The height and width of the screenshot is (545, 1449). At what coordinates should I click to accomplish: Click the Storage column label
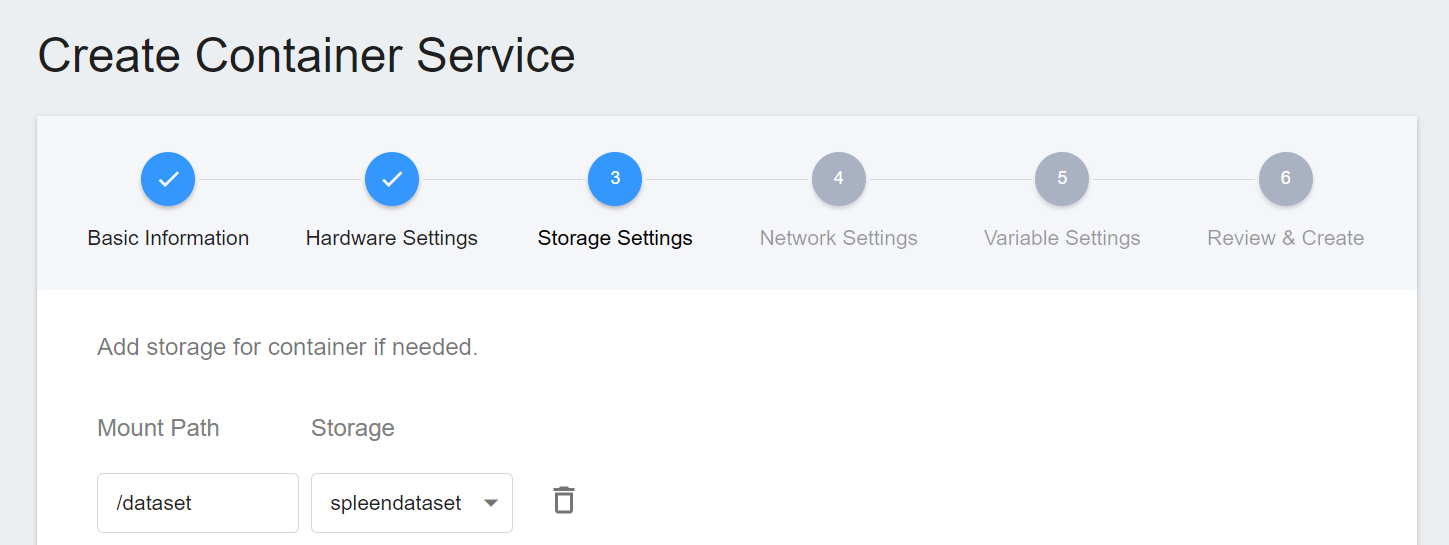pyautogui.click(x=352, y=428)
